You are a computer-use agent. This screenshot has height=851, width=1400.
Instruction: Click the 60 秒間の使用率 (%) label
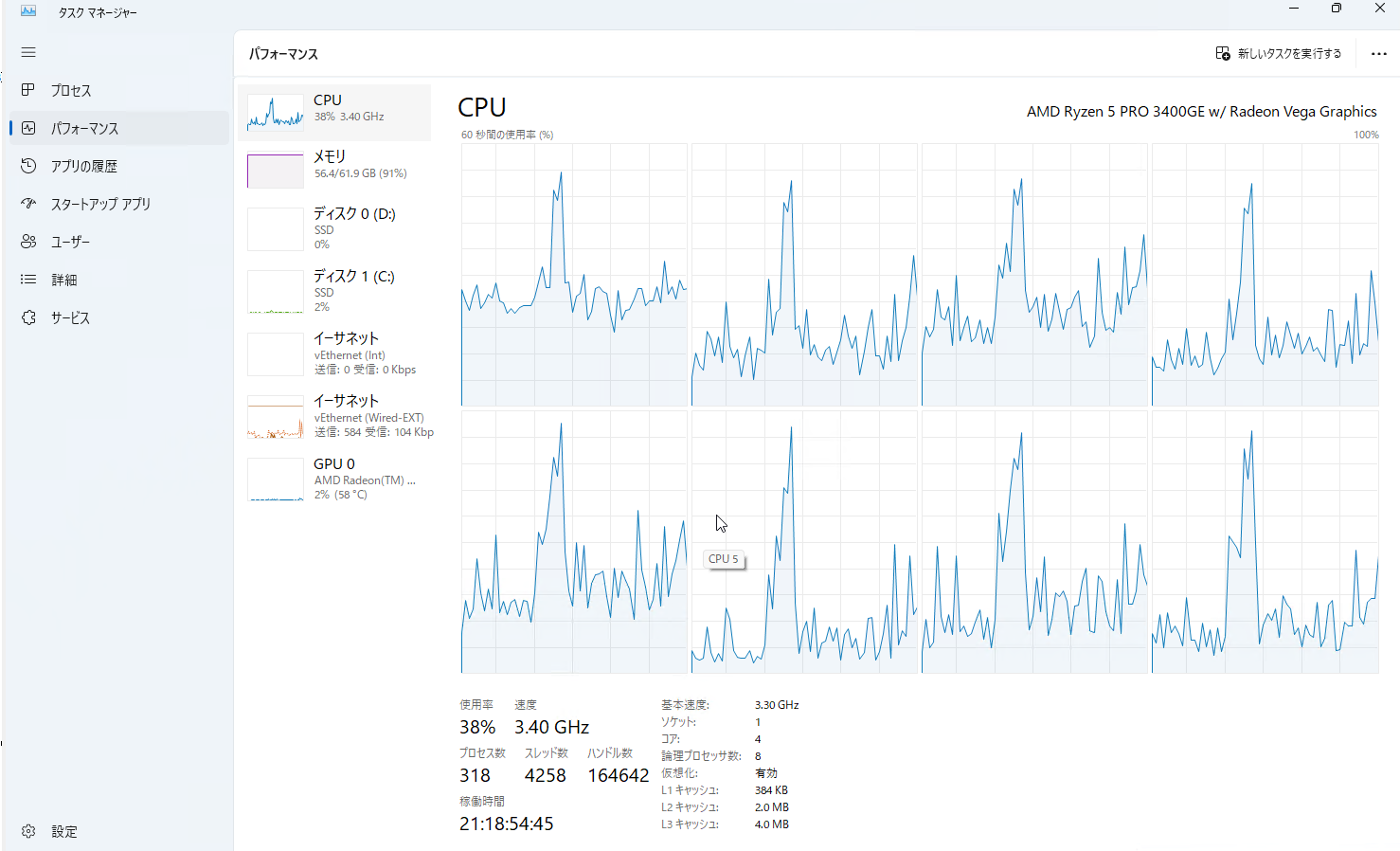[508, 135]
